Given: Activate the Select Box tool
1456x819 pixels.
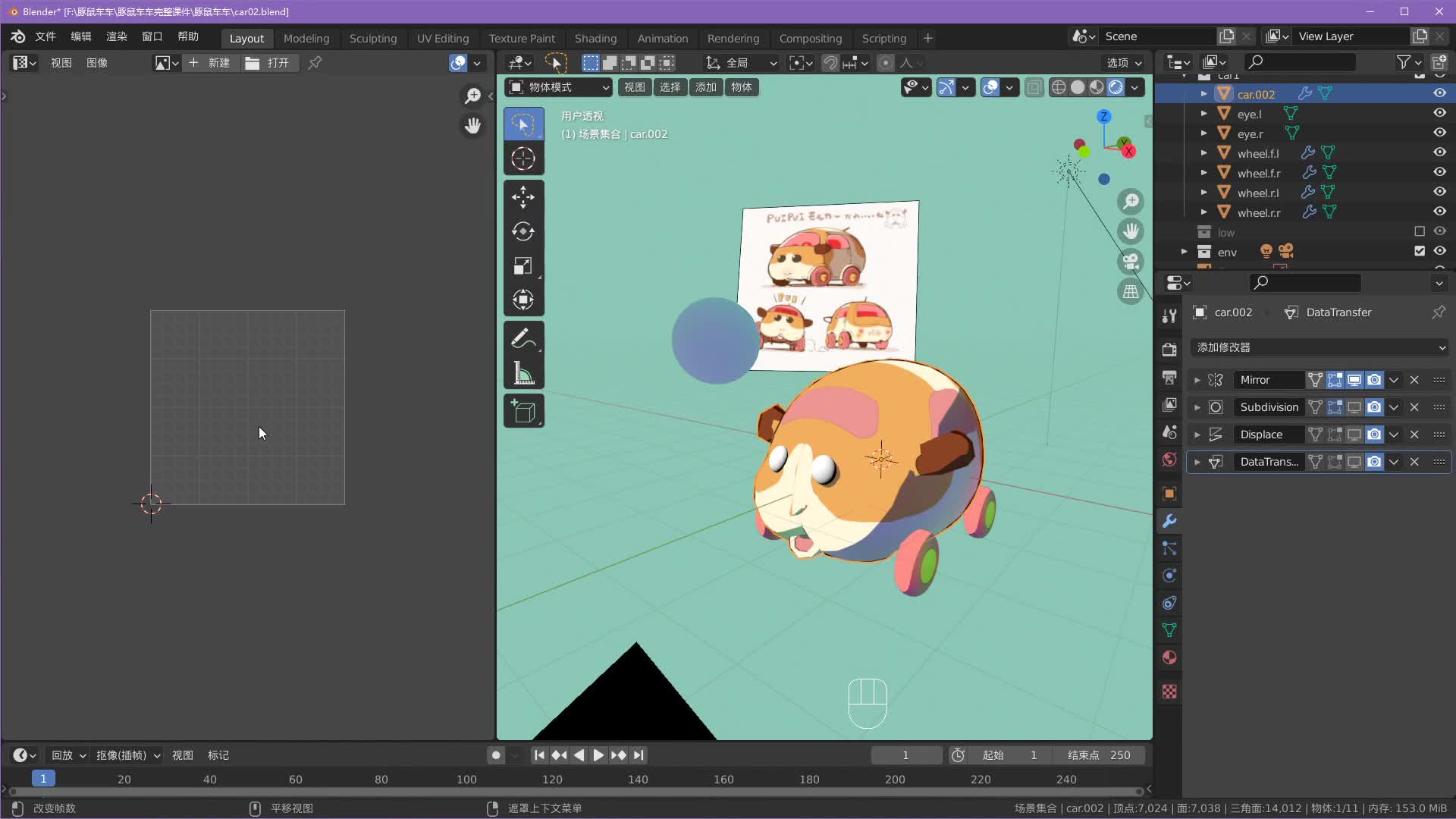Looking at the screenshot, I should coord(523,124).
